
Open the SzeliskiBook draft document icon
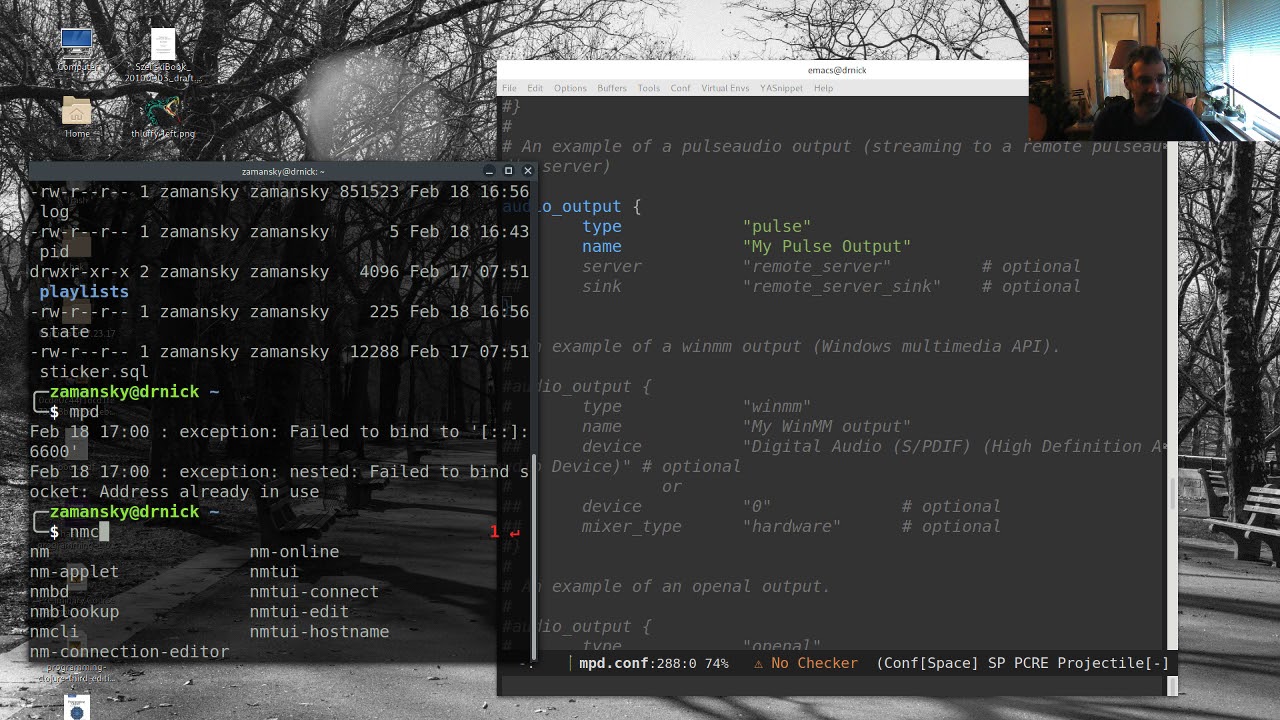tap(163, 55)
